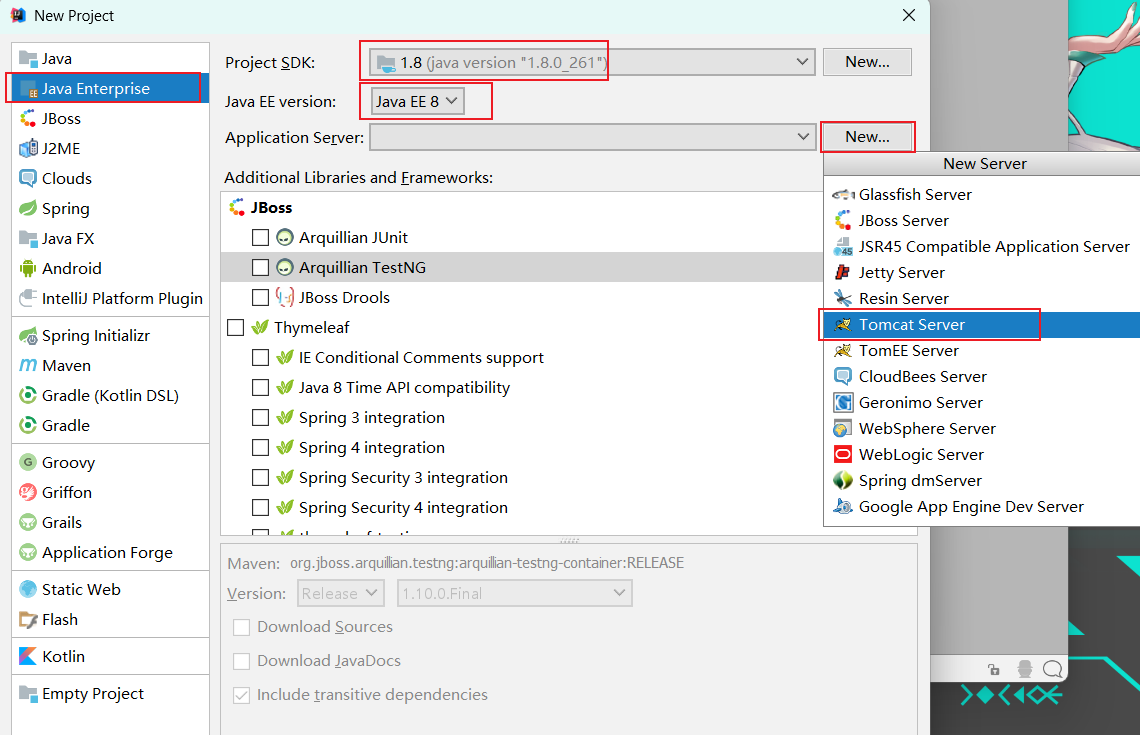Select the JBoss icon in project list

pyautogui.click(x=28, y=119)
